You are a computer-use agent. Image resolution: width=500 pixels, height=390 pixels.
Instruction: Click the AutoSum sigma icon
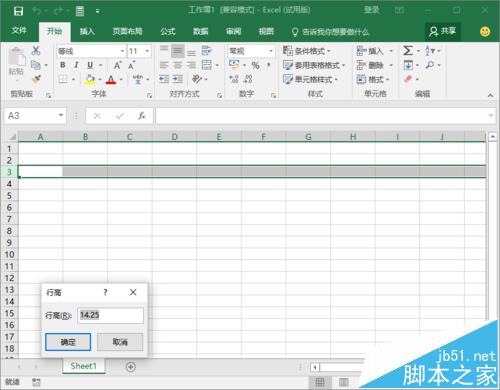coord(408,51)
